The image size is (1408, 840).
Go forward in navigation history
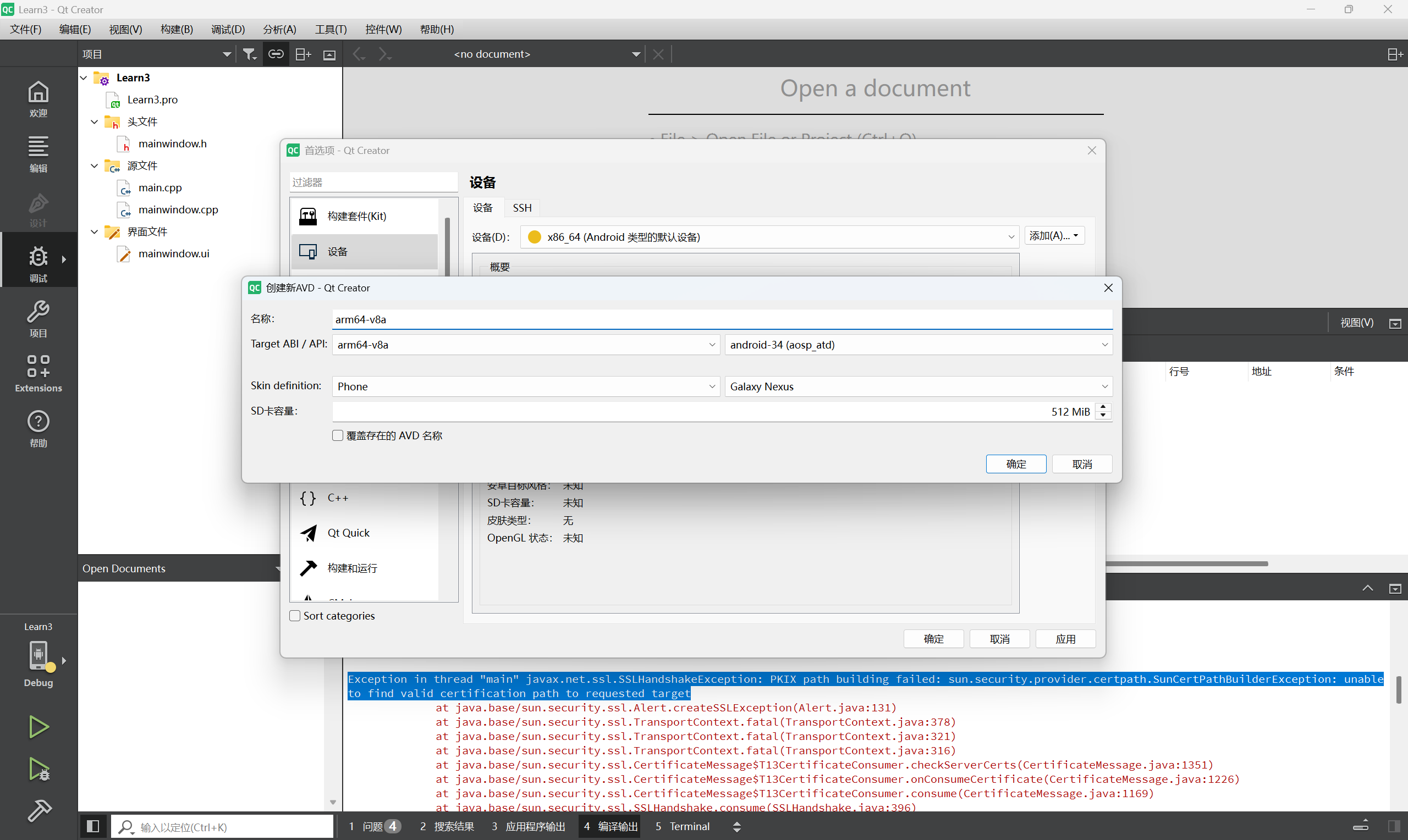[x=385, y=54]
